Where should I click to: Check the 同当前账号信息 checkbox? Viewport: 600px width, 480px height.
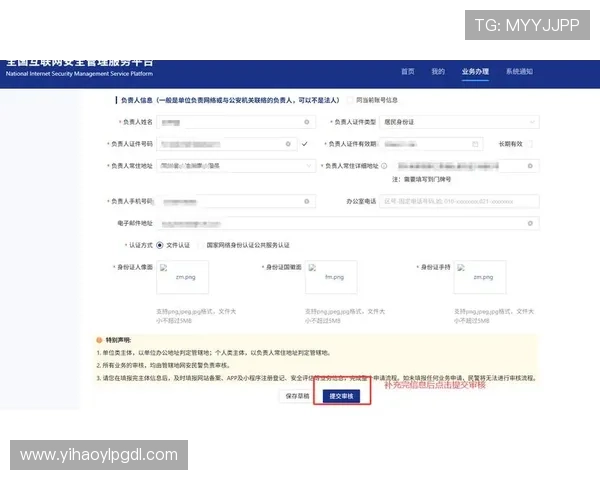coord(350,100)
